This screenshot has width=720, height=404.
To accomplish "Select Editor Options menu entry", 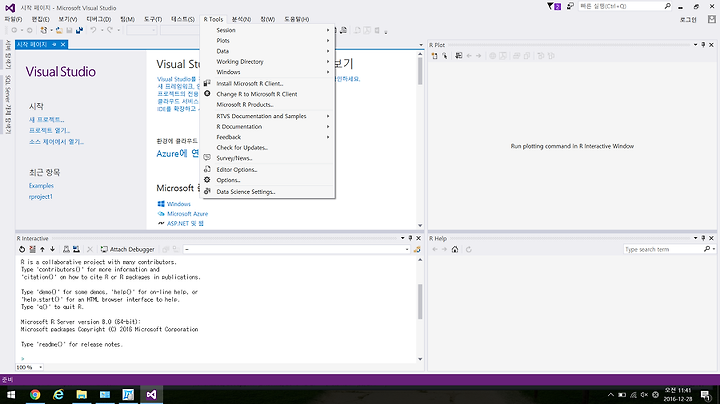I will point(268,170).
